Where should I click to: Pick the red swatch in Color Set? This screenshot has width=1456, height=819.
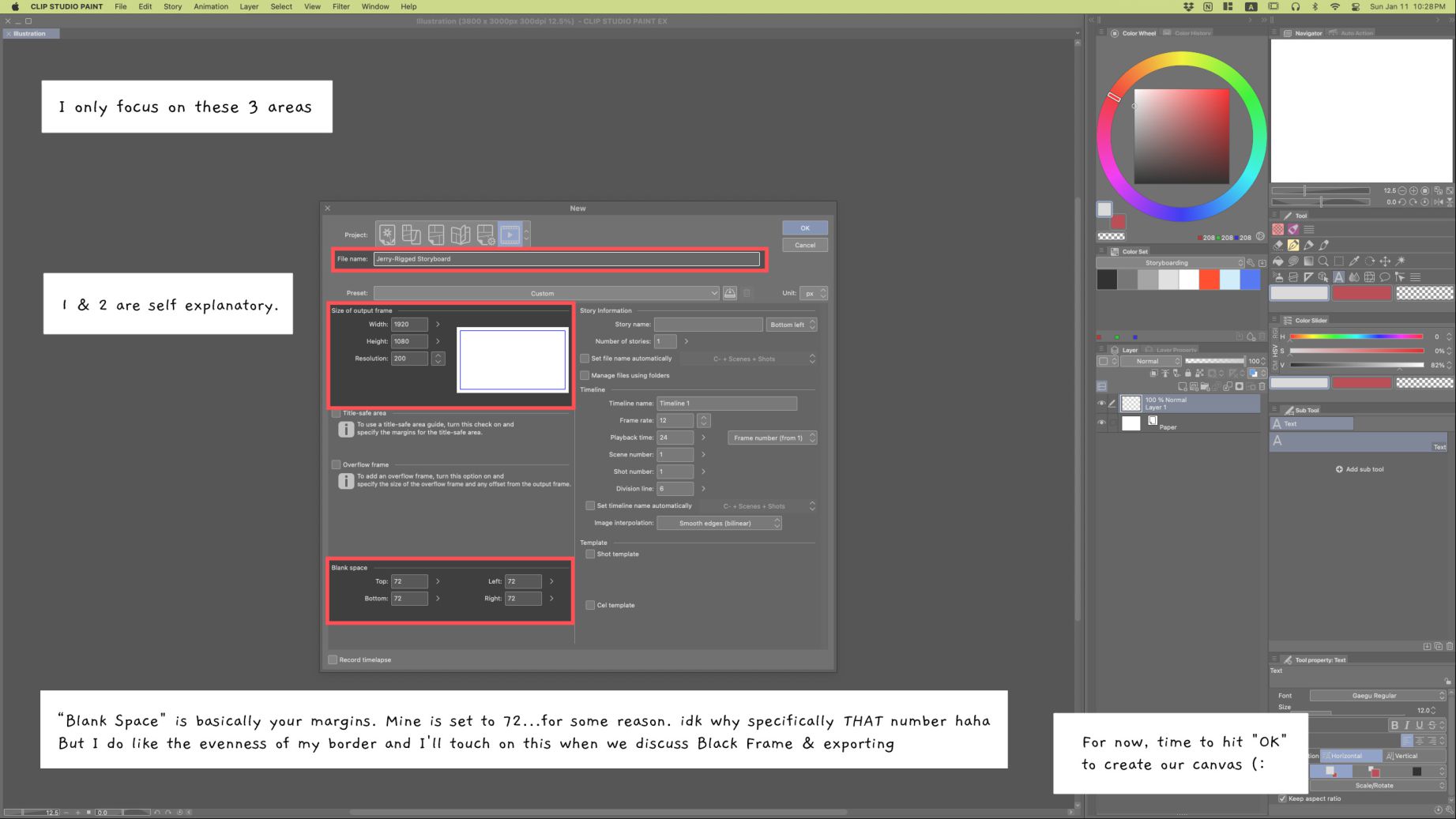pyautogui.click(x=1210, y=280)
